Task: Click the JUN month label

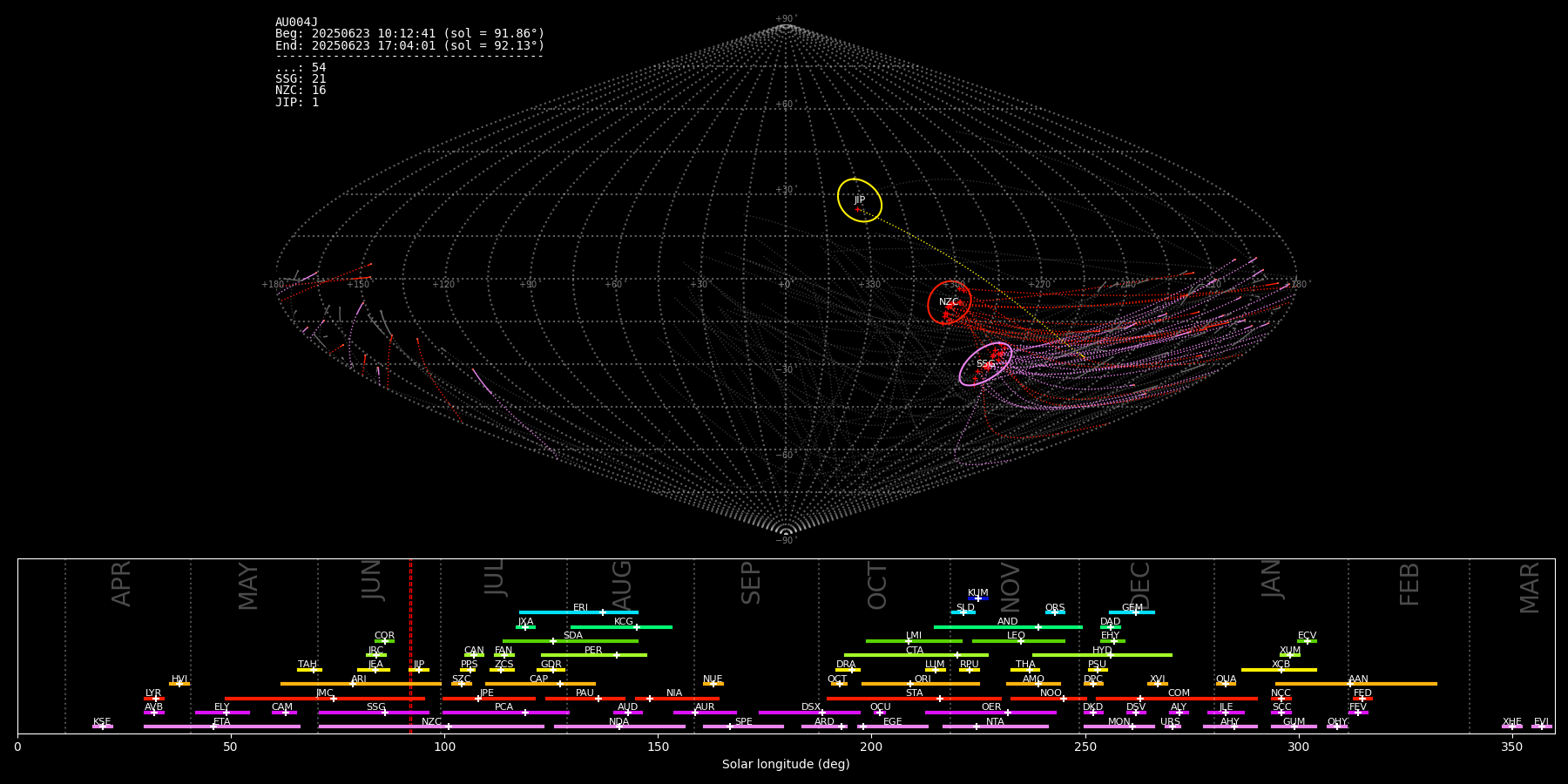Action: click(x=372, y=580)
